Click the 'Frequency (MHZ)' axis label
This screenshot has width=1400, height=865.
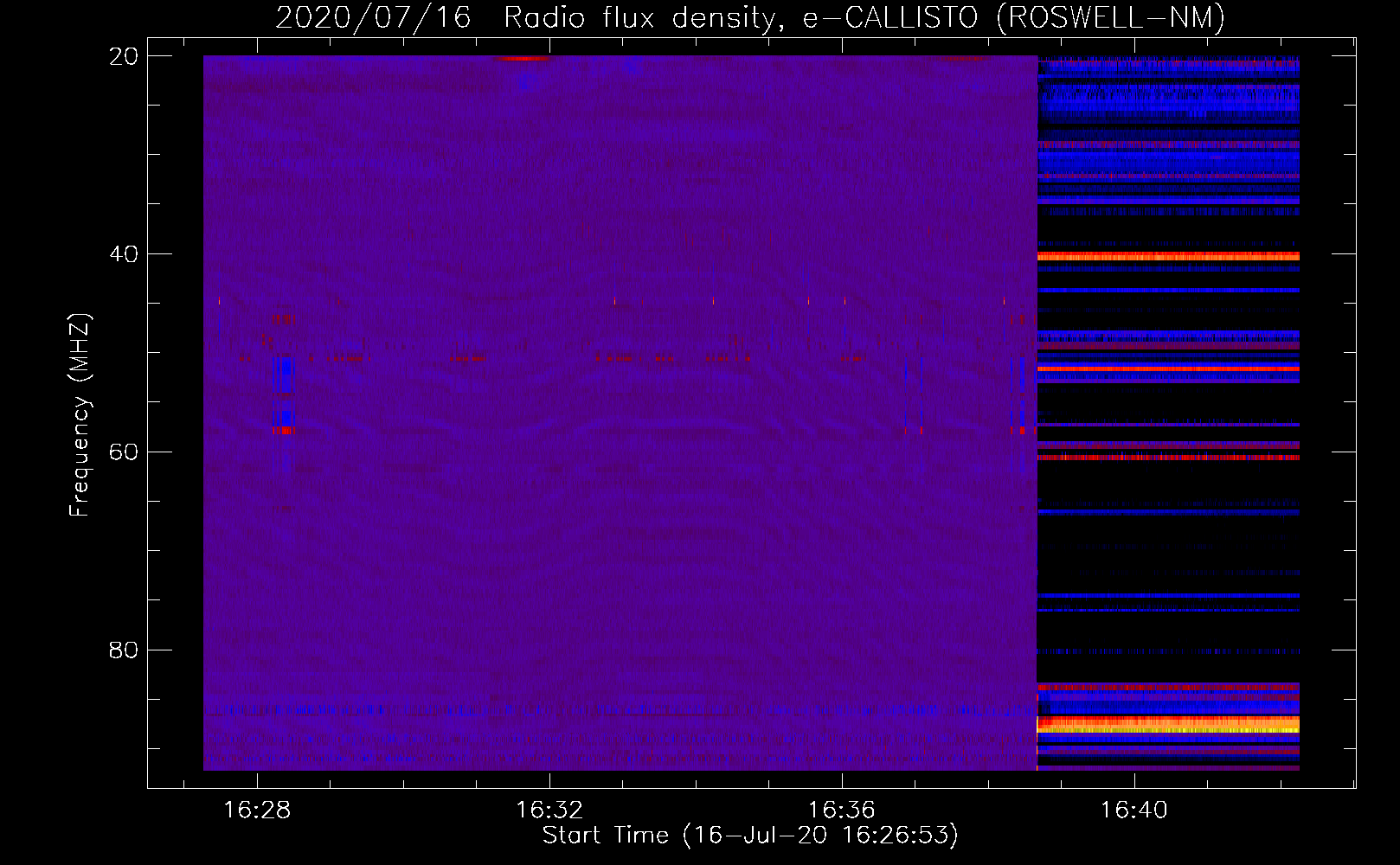[x=80, y=415]
